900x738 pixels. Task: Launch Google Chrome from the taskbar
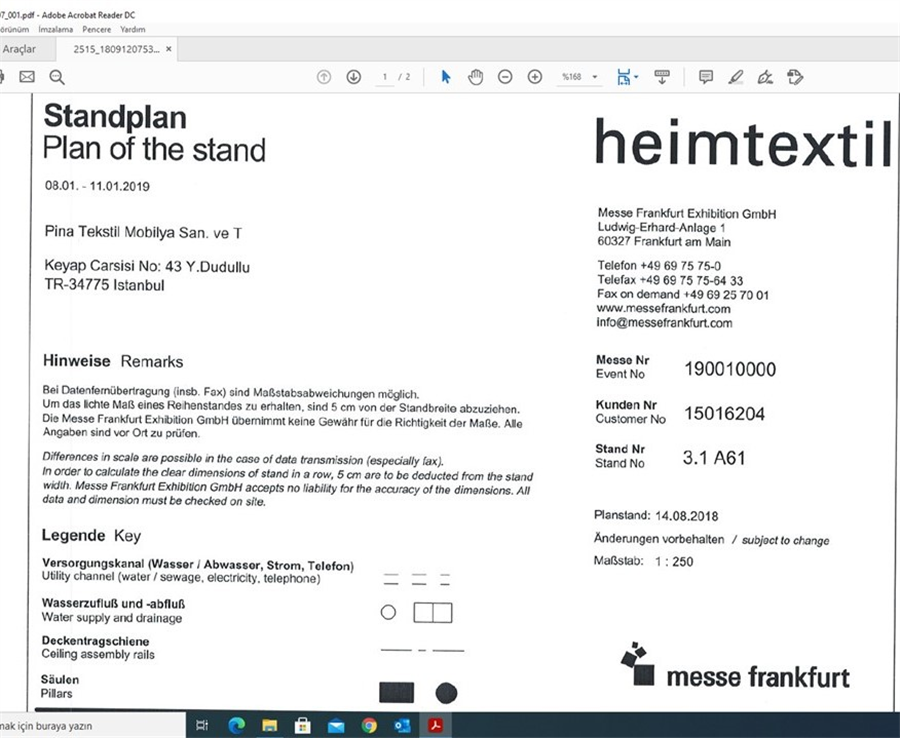pyautogui.click(x=369, y=726)
